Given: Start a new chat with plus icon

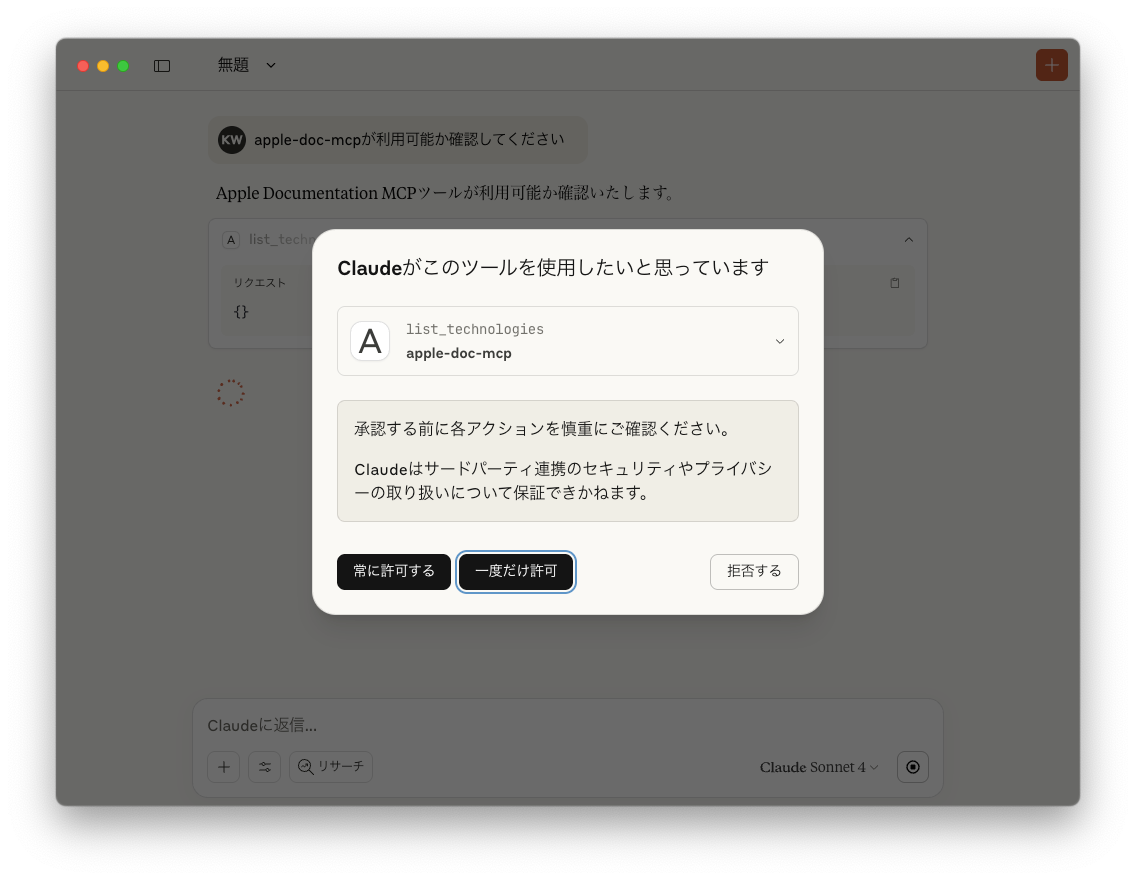Looking at the screenshot, I should (x=1051, y=65).
